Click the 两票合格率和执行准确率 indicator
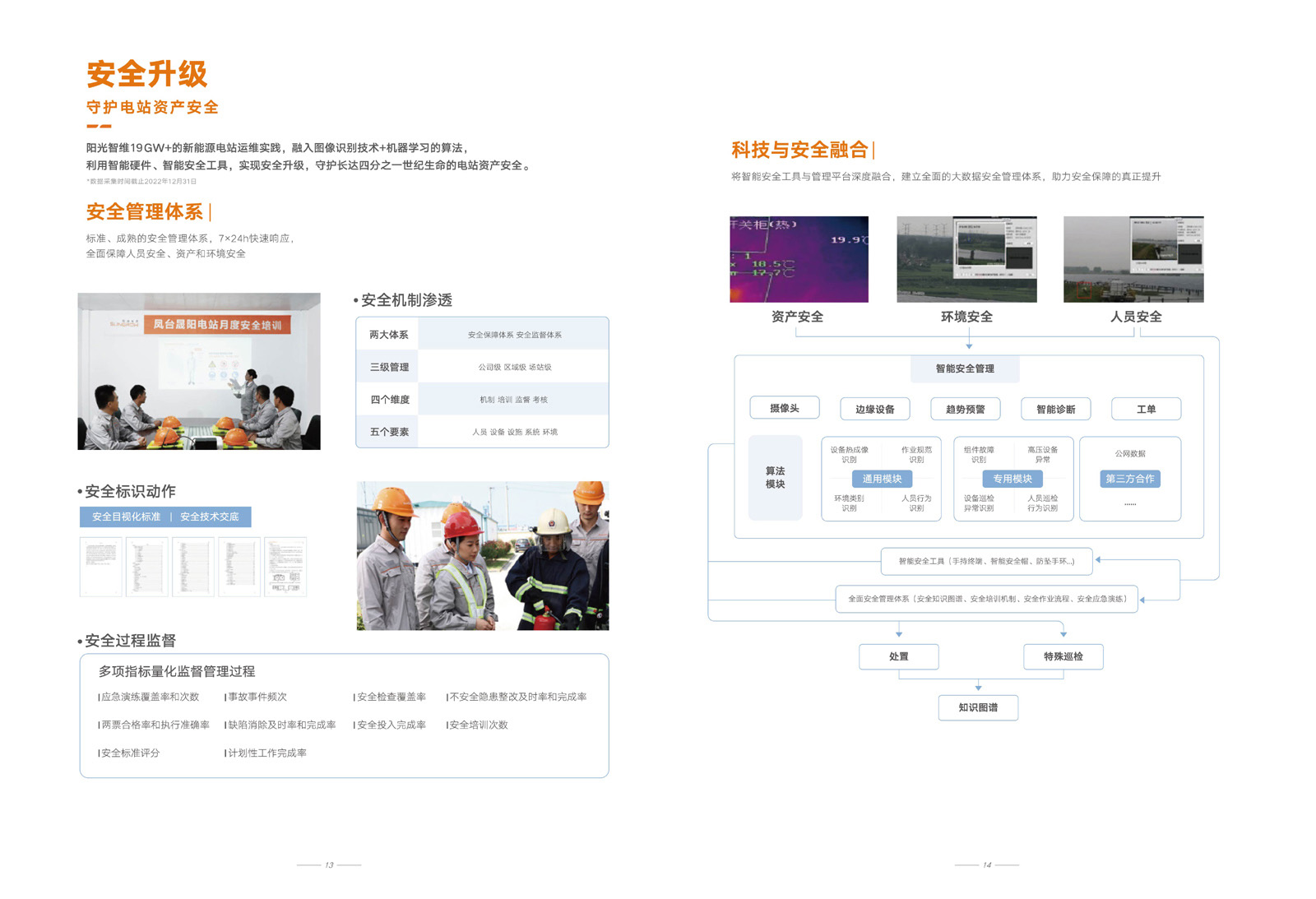 [x=155, y=725]
